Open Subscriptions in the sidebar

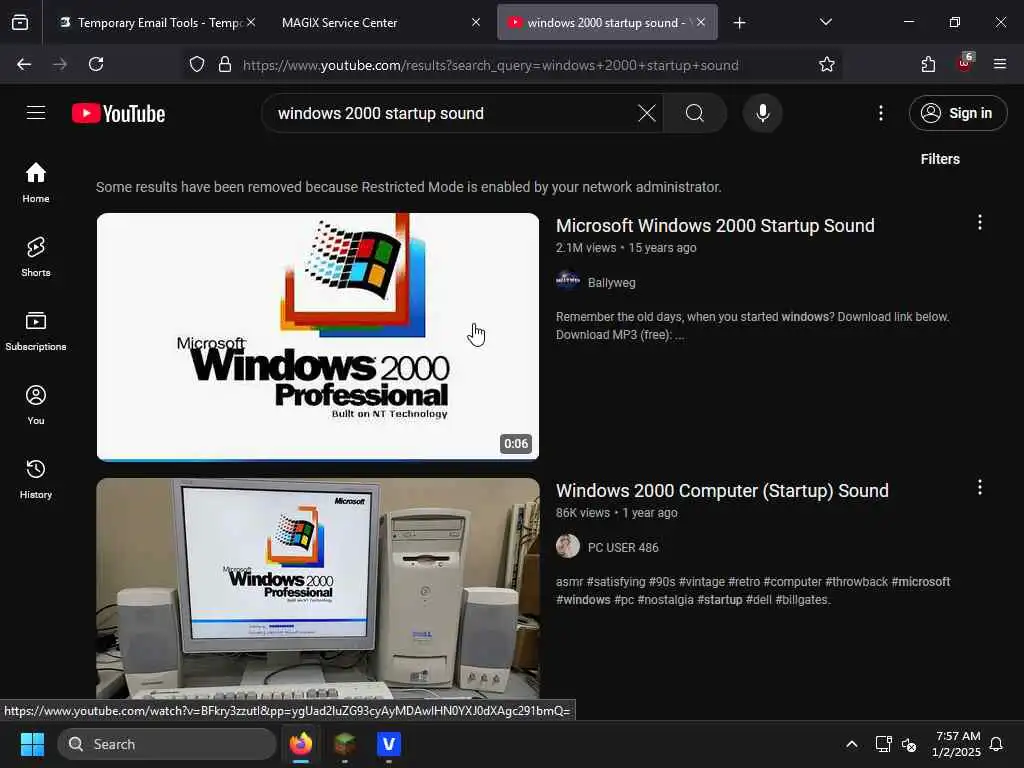click(36, 330)
